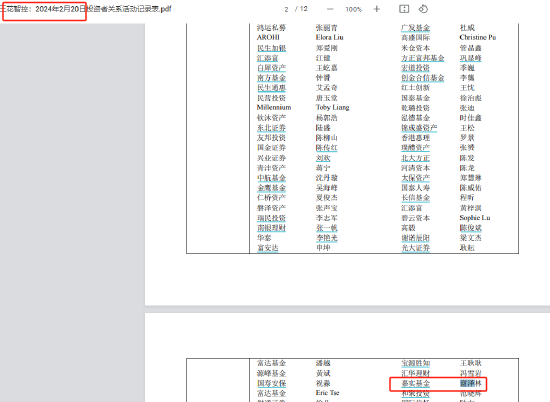Click the text 'AROHI'
This screenshot has width=550, height=402.
pos(268,38)
